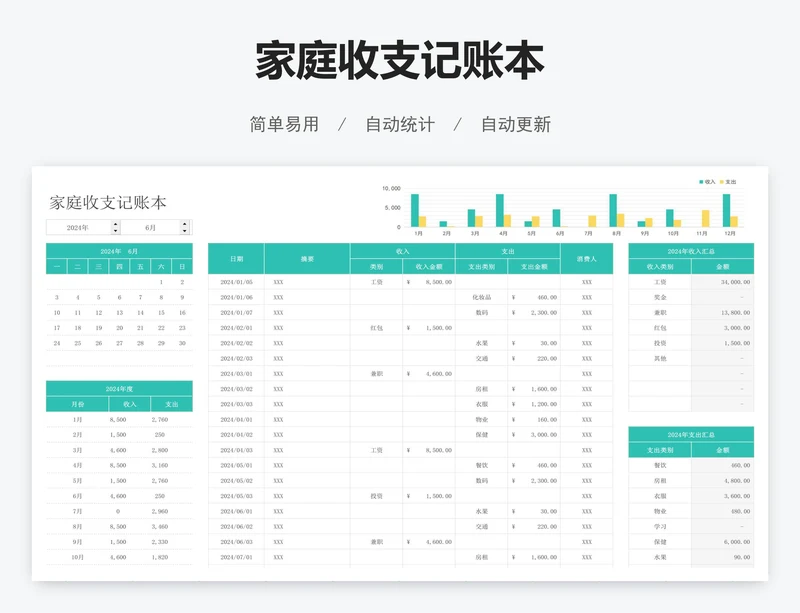Viewport: 800px width, 613px height.
Task: Click the 2024年收入汇总 table title
Action: pyautogui.click(x=691, y=251)
